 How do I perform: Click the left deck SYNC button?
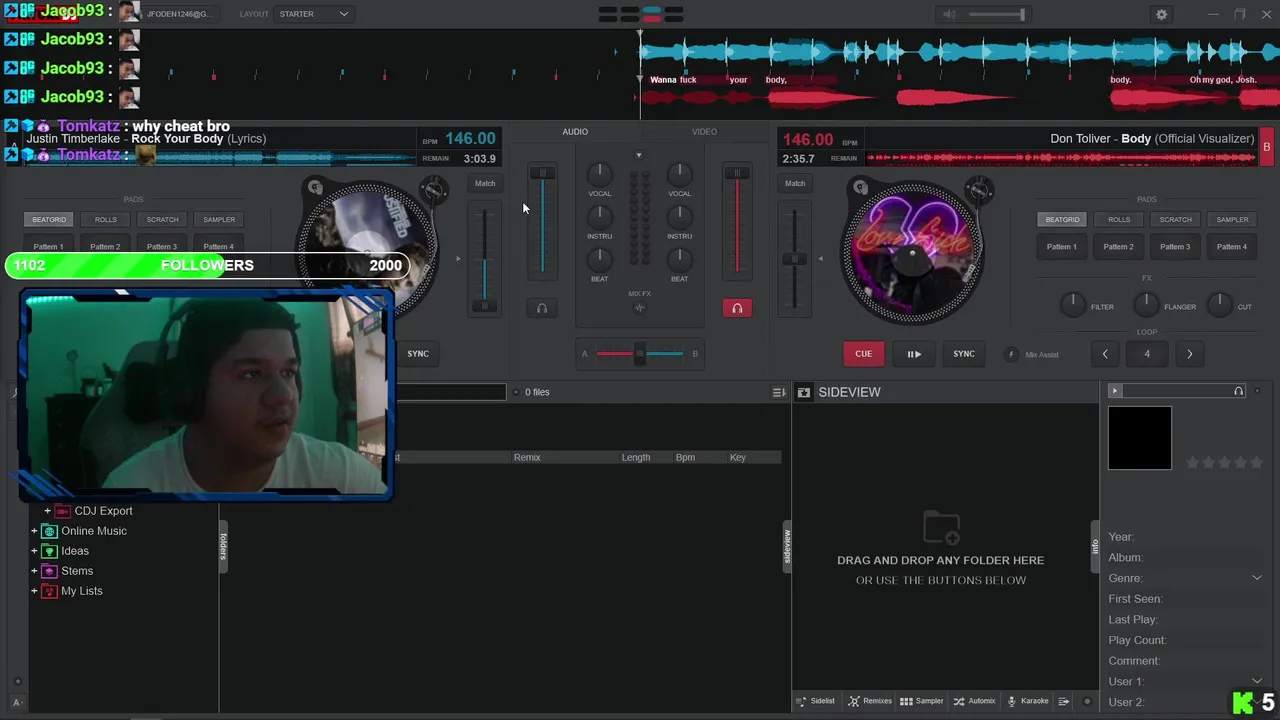pos(418,354)
